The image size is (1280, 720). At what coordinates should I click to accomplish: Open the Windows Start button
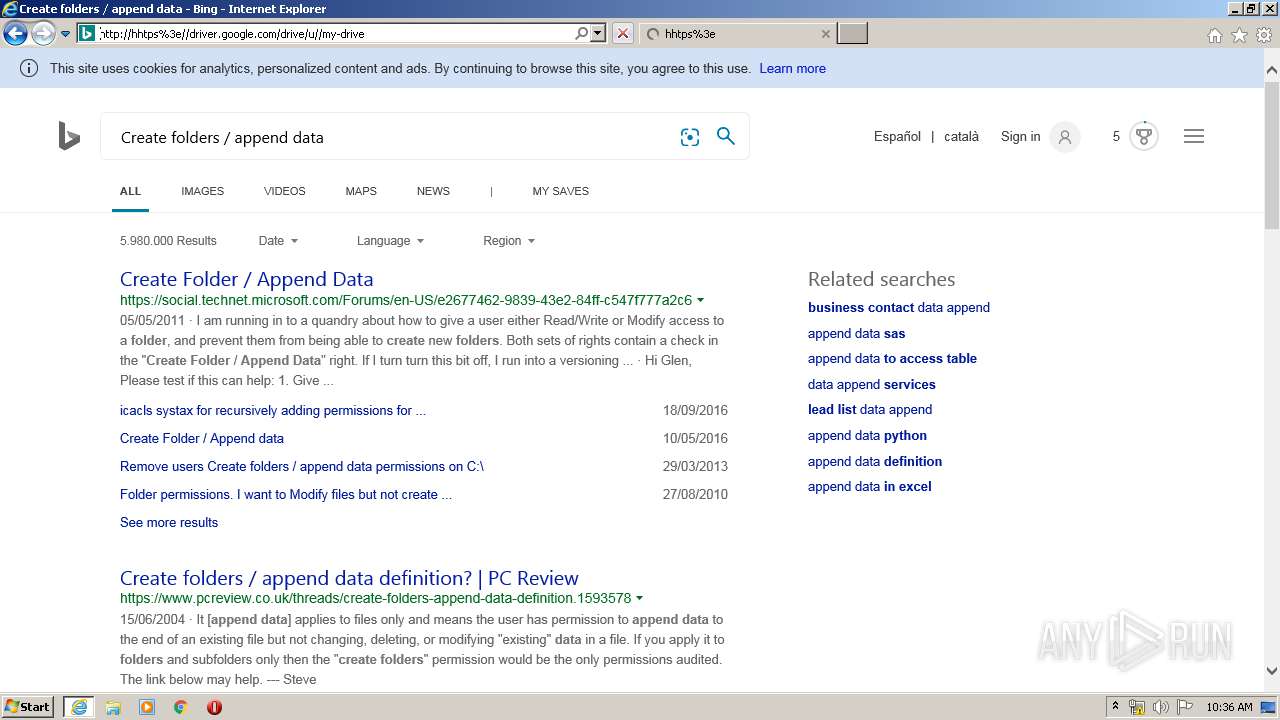coord(28,707)
